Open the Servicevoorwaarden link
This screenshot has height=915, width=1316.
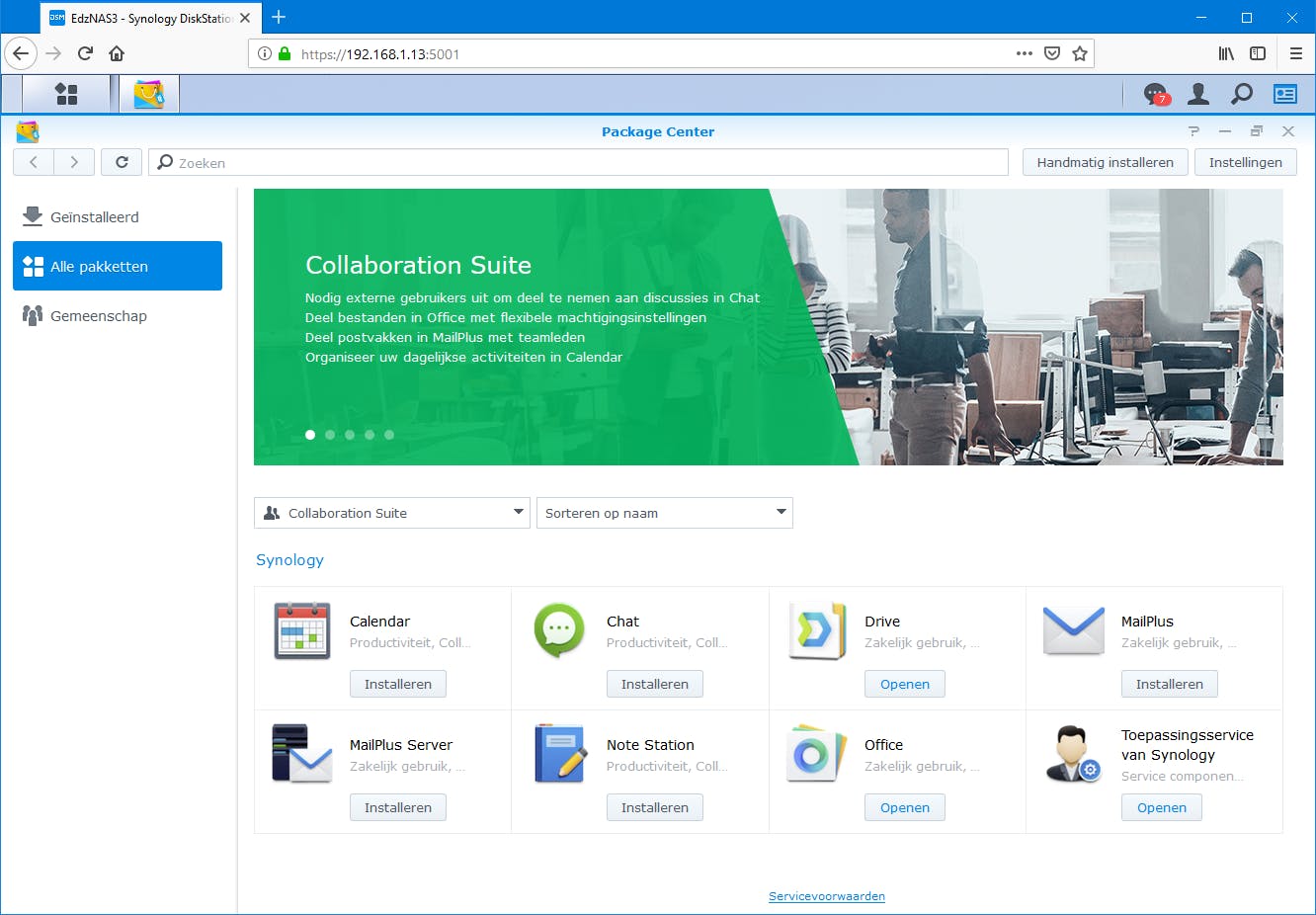coord(827,896)
